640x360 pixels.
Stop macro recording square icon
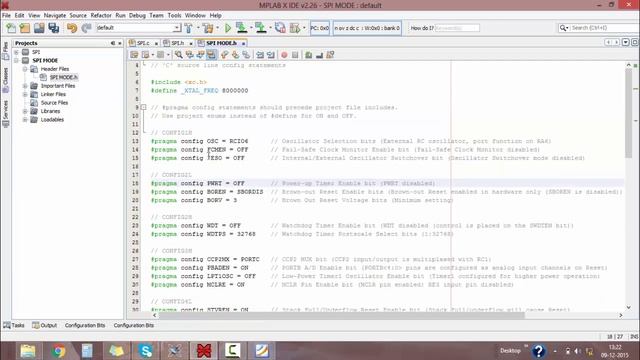point(295,55)
